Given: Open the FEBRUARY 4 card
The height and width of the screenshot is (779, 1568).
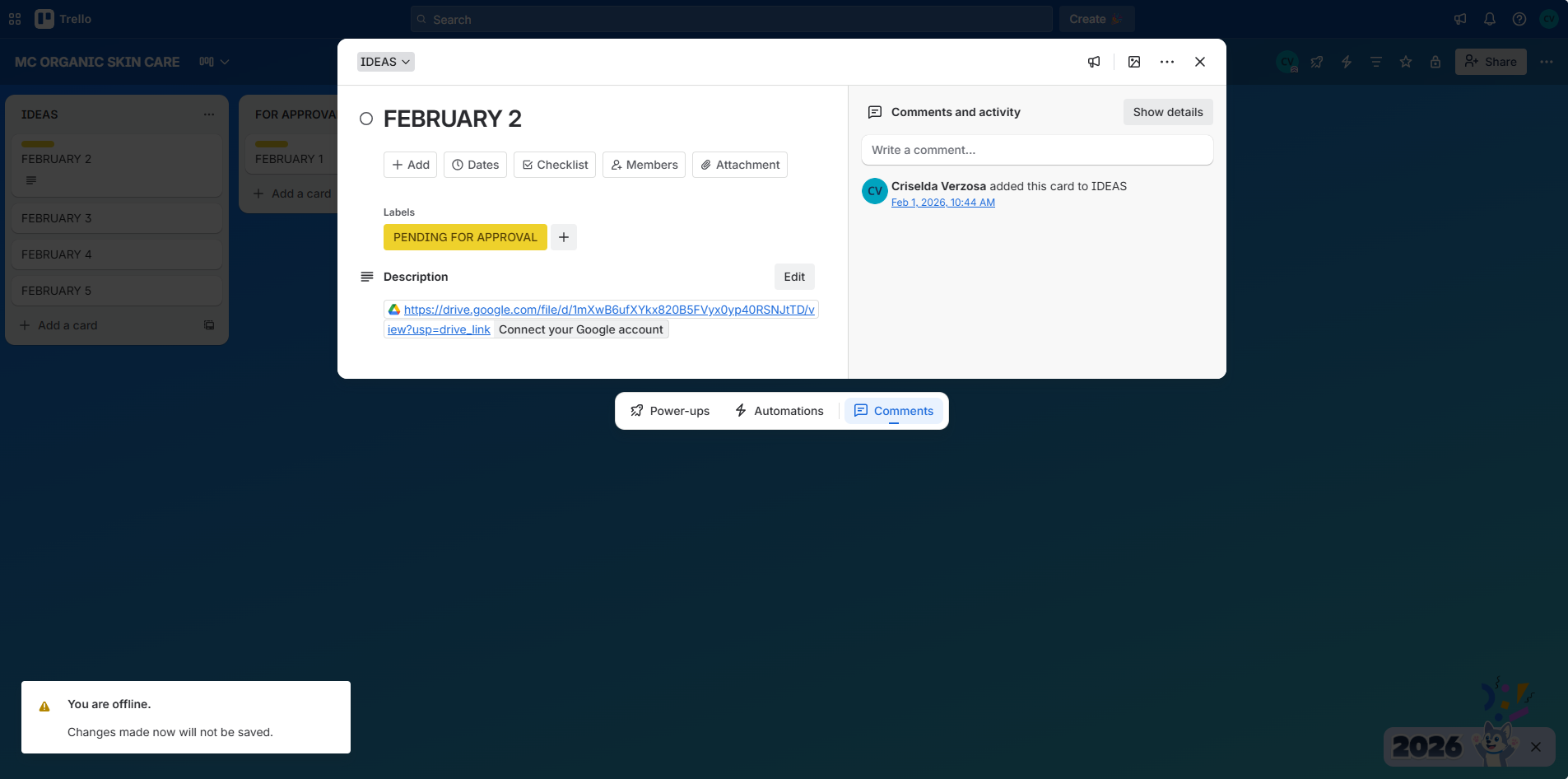Looking at the screenshot, I should point(117,254).
